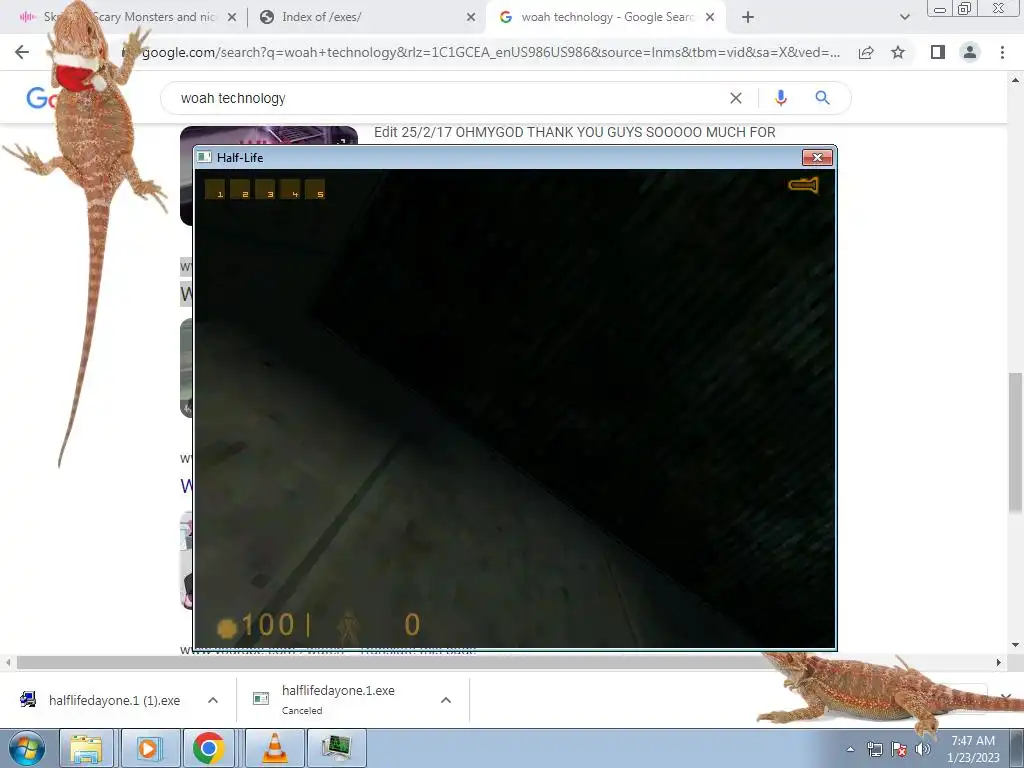
Task: Click the horizontal scrollbar right arrow
Action: [x=999, y=662]
